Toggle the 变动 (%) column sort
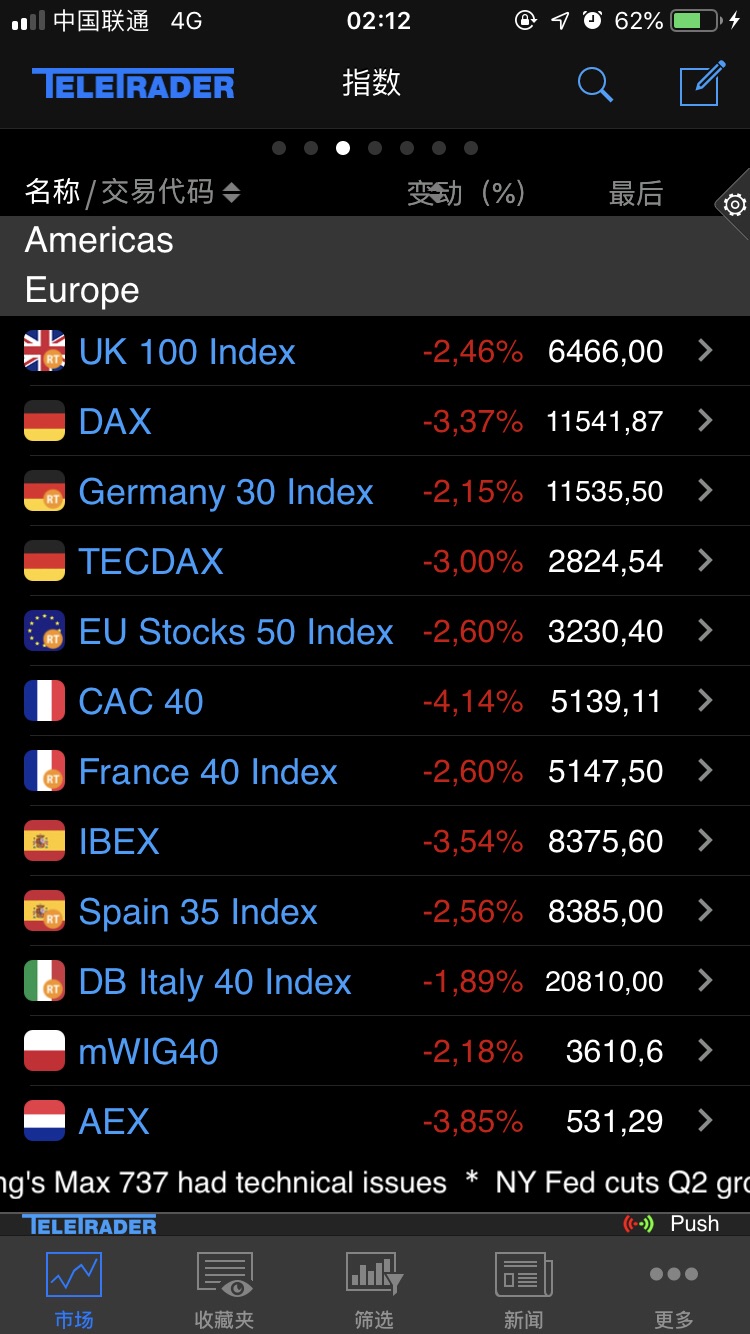Screen dimensions: 750x1334 click(x=466, y=192)
